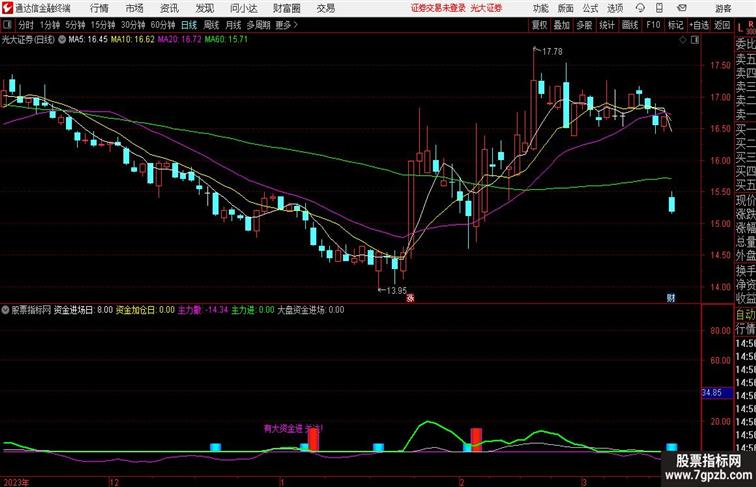Switch to 60分钟 chart period
756x487 pixels.
[163, 25]
